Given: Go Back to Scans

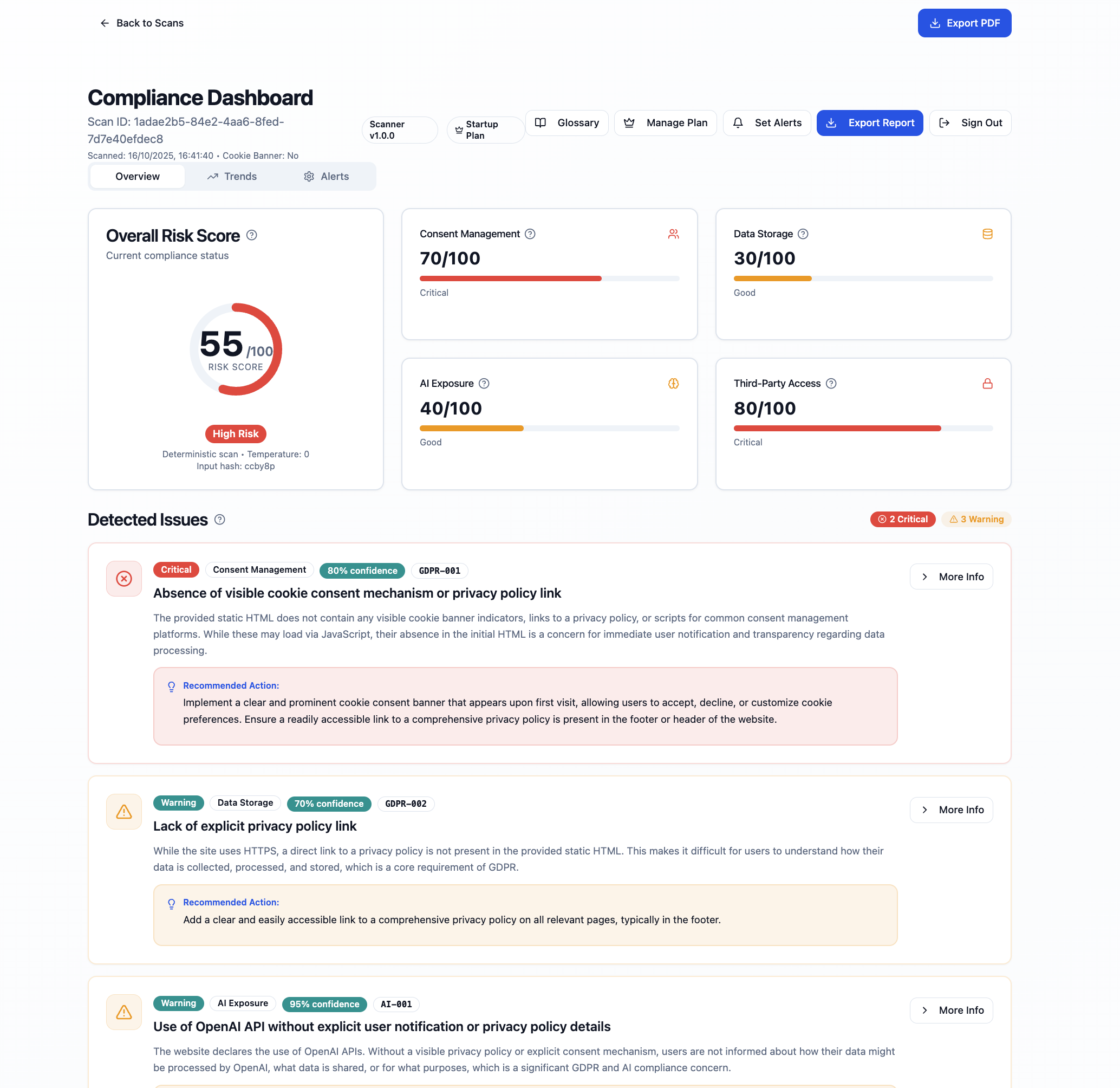Looking at the screenshot, I should (142, 23).
